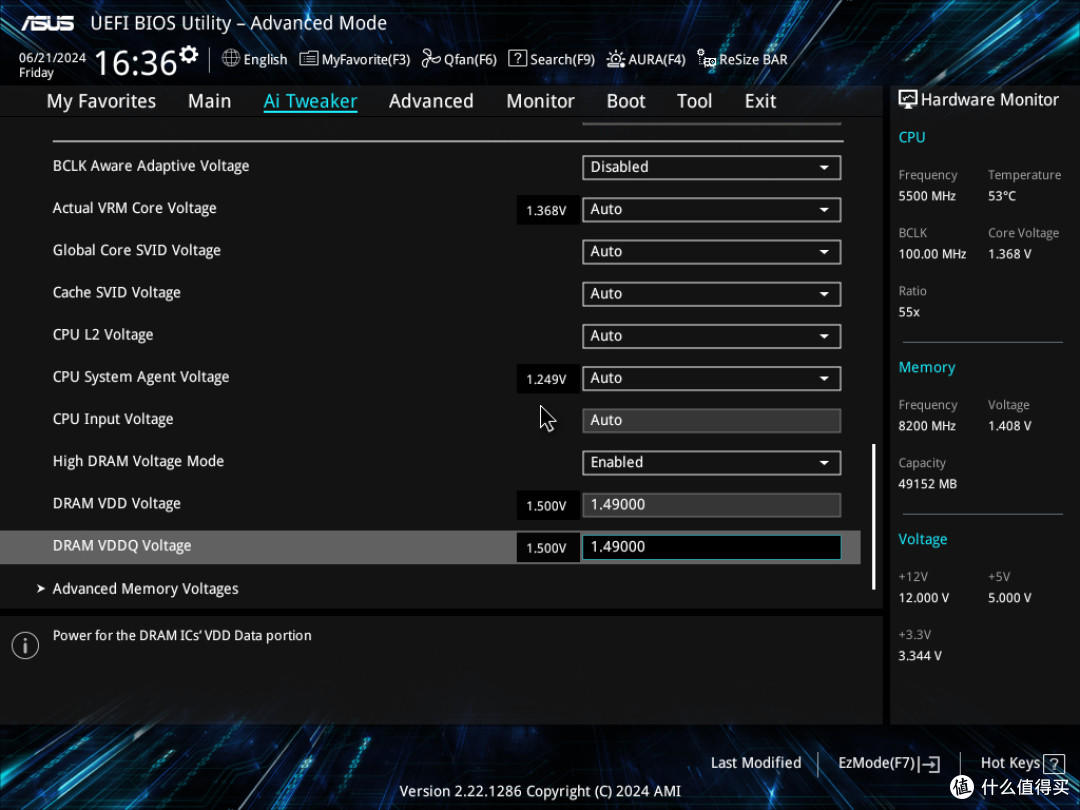Click CPU Input Voltage Auto field
This screenshot has width=1080, height=810.
(712, 420)
